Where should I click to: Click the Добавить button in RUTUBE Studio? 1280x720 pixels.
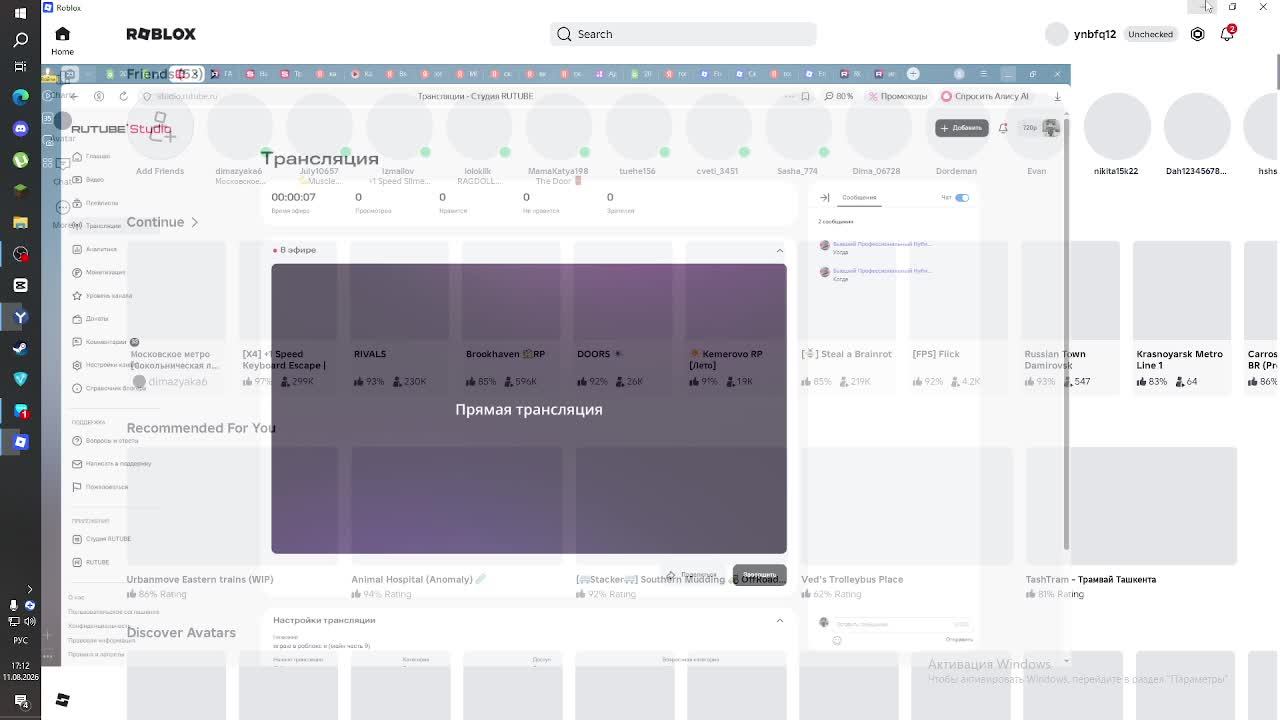coord(962,128)
